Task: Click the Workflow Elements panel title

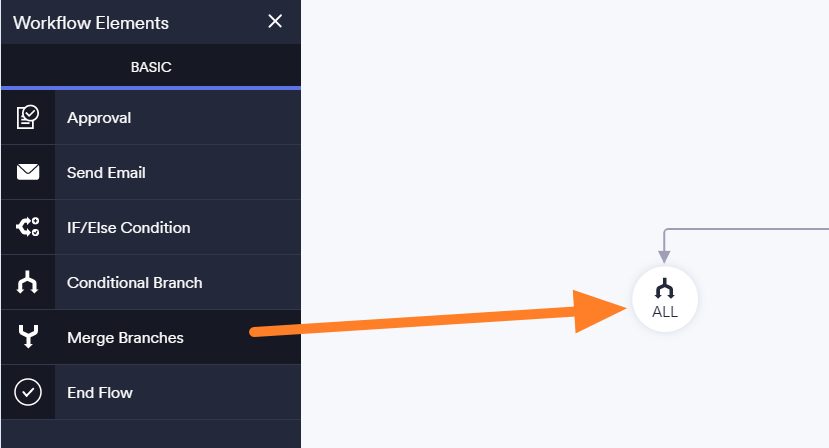Action: point(91,23)
